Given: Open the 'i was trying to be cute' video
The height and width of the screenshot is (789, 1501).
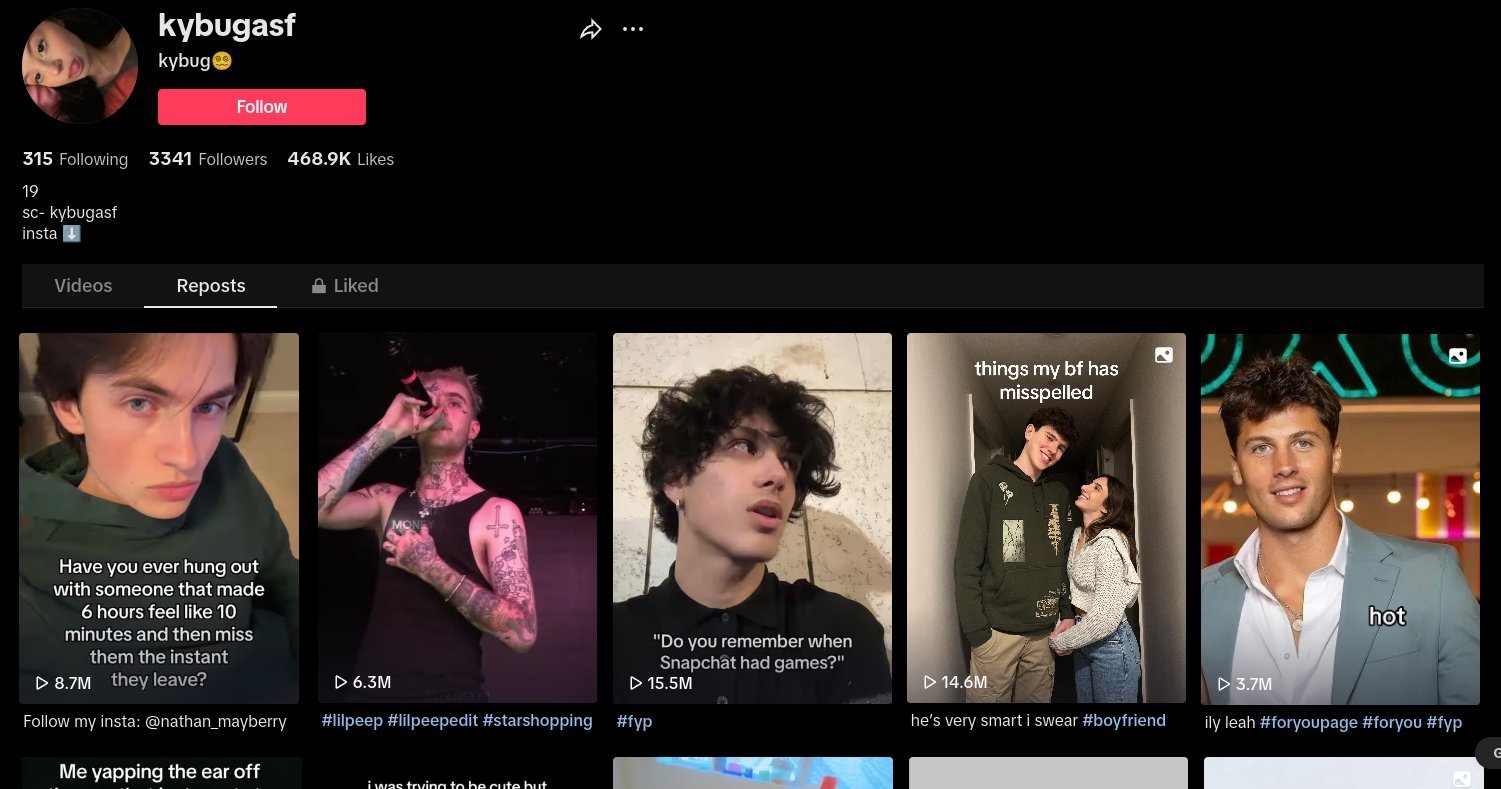Looking at the screenshot, I should (x=457, y=773).
